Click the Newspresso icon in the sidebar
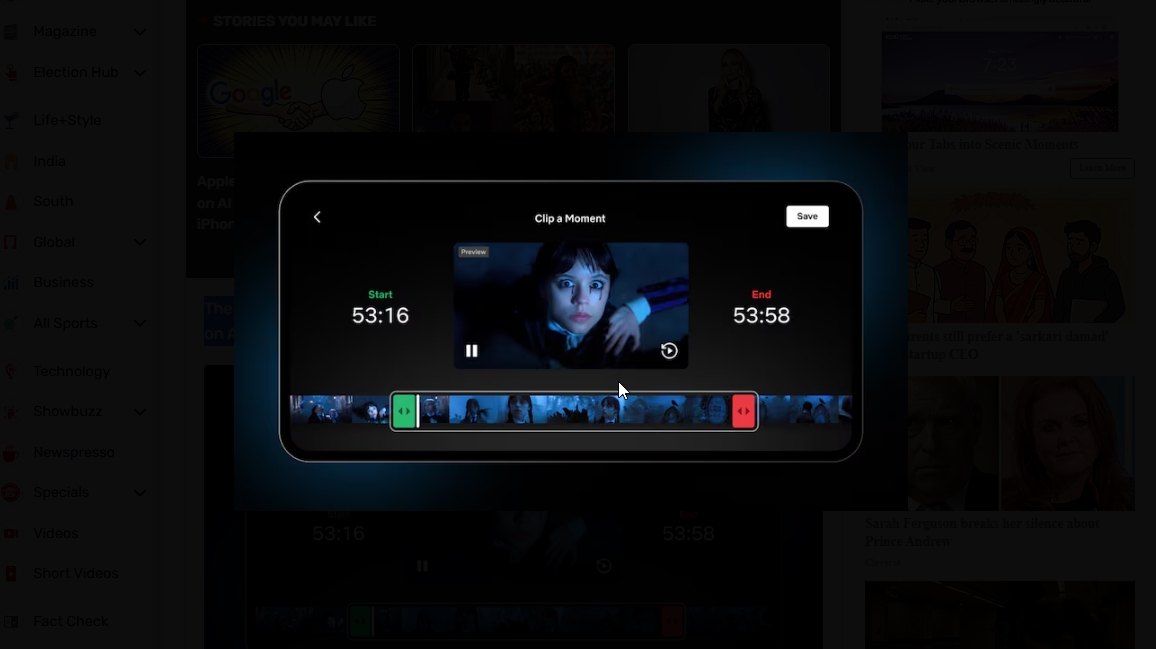 11,453
